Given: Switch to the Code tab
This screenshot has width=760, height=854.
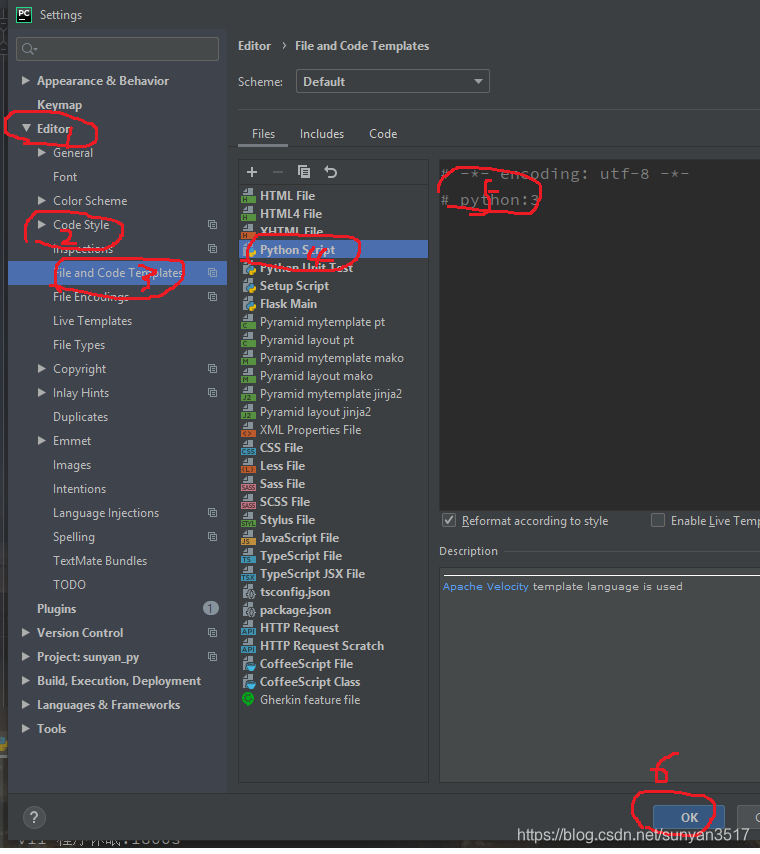Looking at the screenshot, I should (383, 134).
